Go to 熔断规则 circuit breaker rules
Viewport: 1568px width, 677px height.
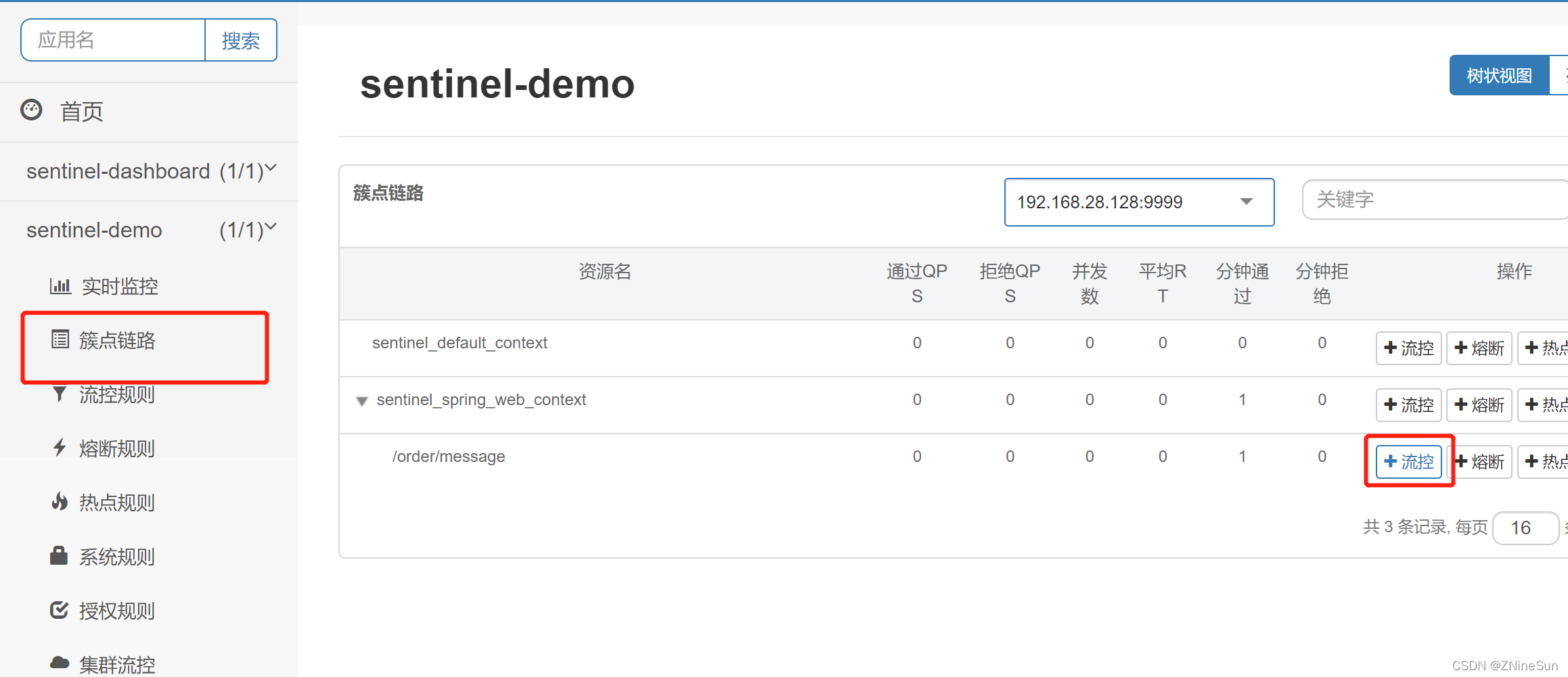click(x=117, y=448)
